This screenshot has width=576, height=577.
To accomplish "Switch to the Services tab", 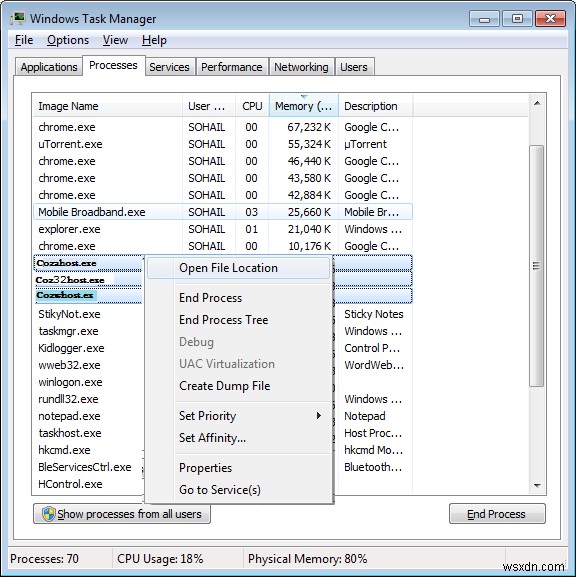I will click(169, 67).
